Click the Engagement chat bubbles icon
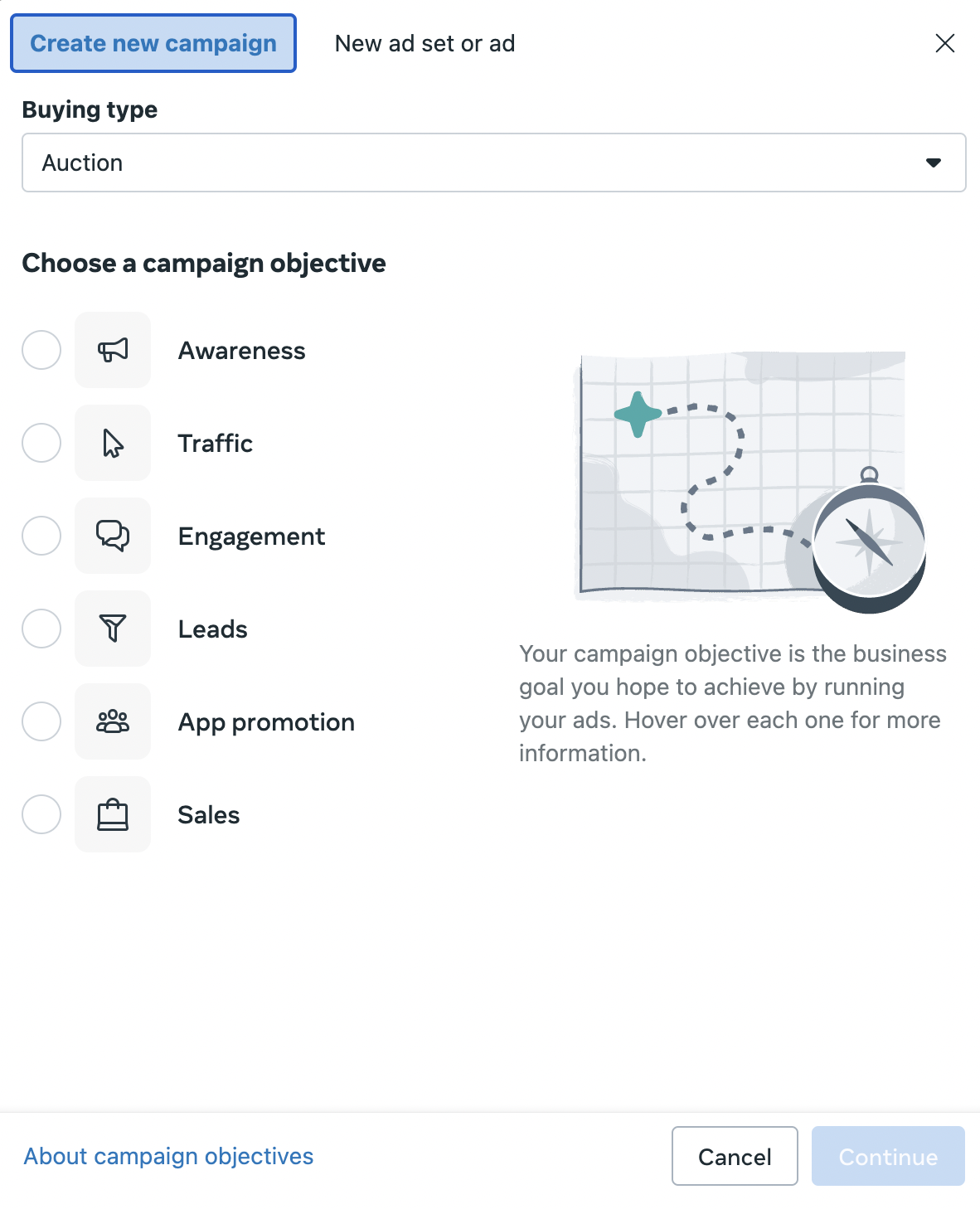The height and width of the screenshot is (1209, 980). coord(113,536)
